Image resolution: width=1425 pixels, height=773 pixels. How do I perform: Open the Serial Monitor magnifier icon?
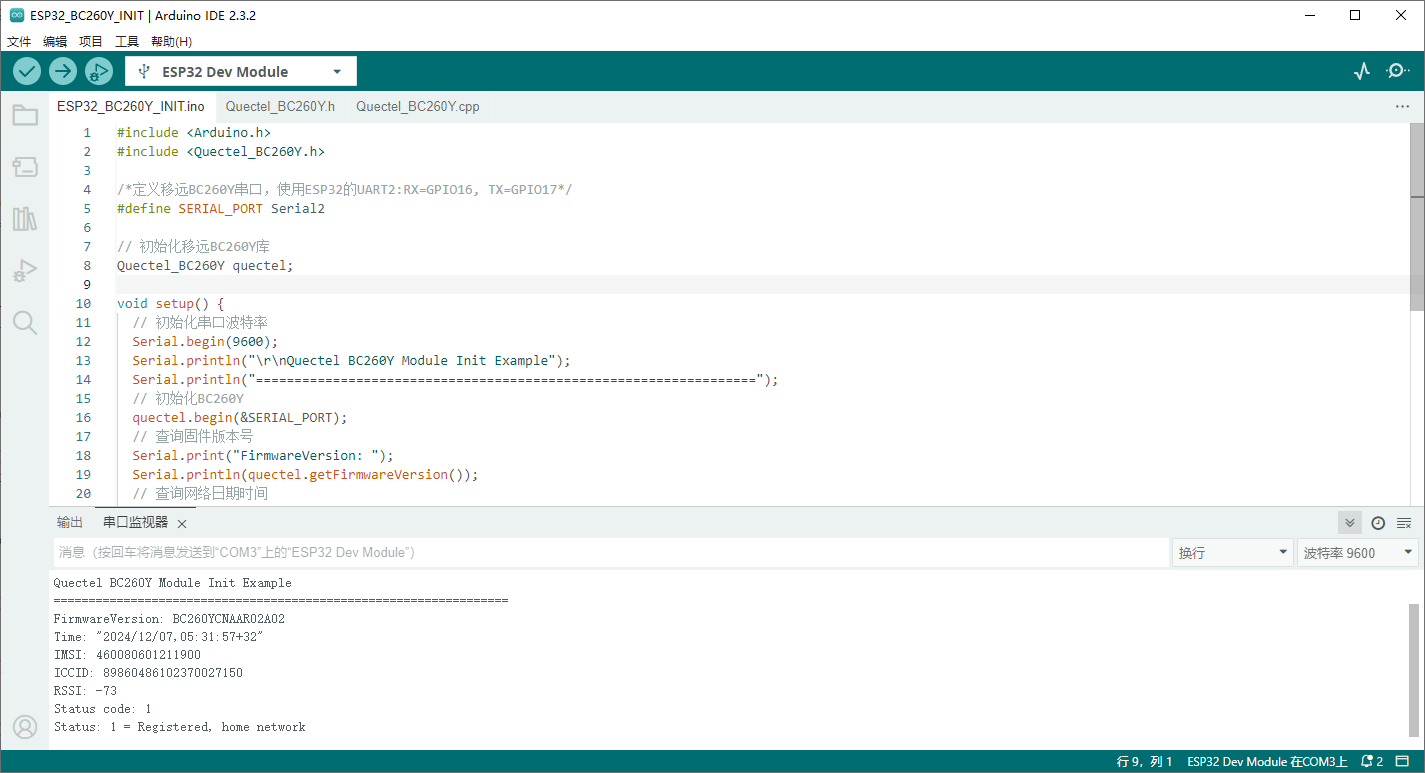click(x=1397, y=71)
